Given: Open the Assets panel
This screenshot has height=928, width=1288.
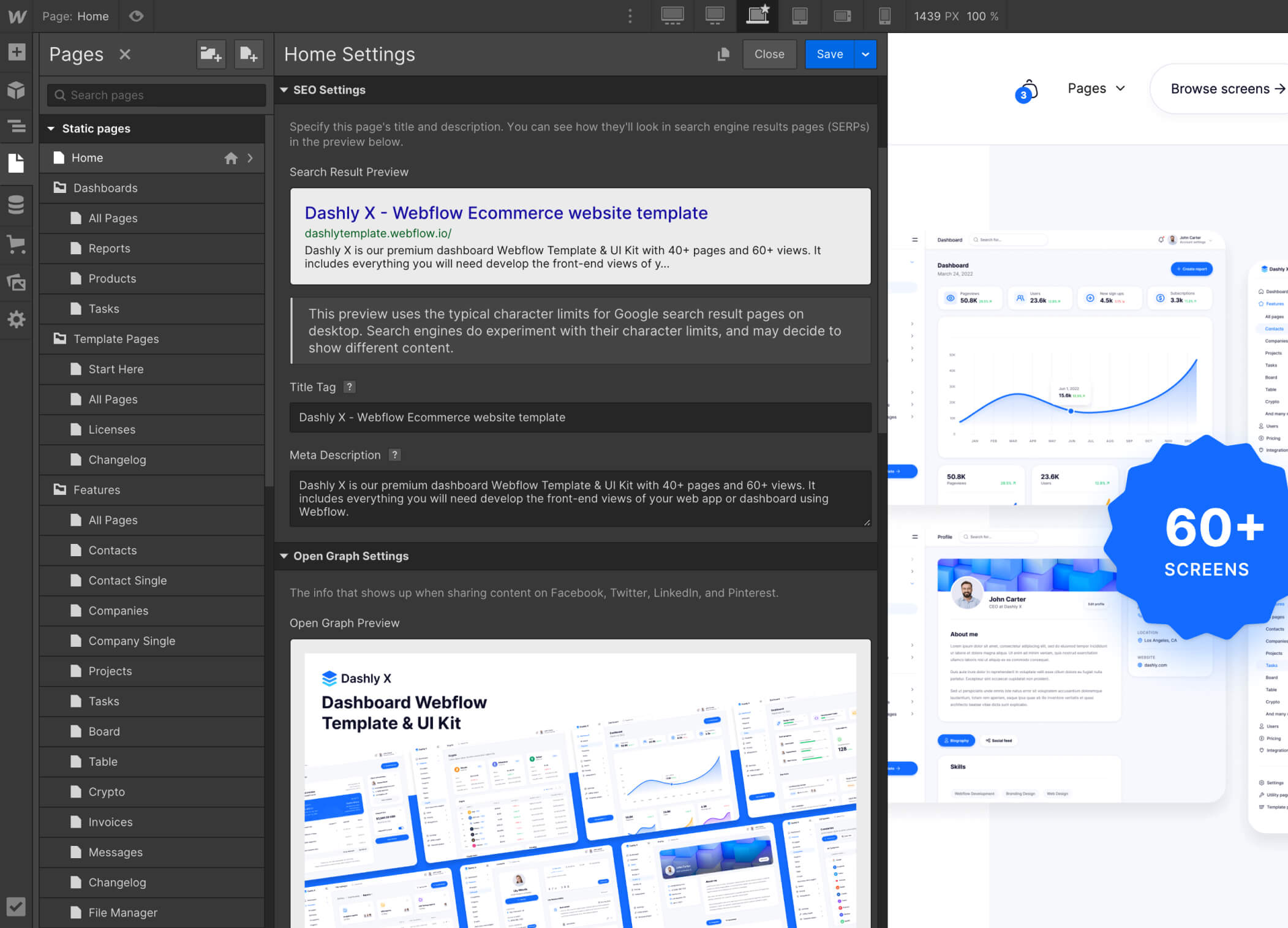Looking at the screenshot, I should (17, 282).
